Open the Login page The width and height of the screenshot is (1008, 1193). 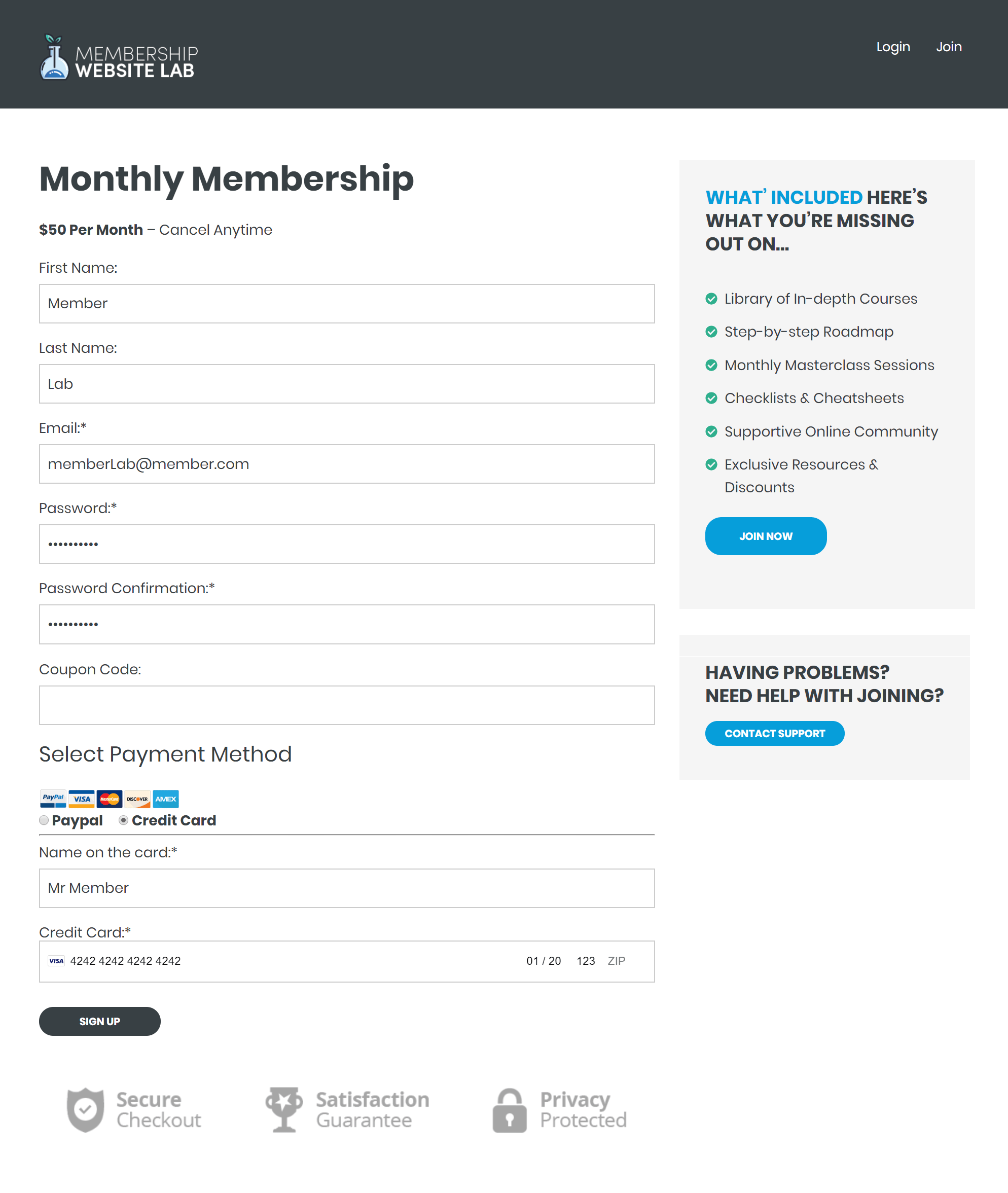point(893,47)
